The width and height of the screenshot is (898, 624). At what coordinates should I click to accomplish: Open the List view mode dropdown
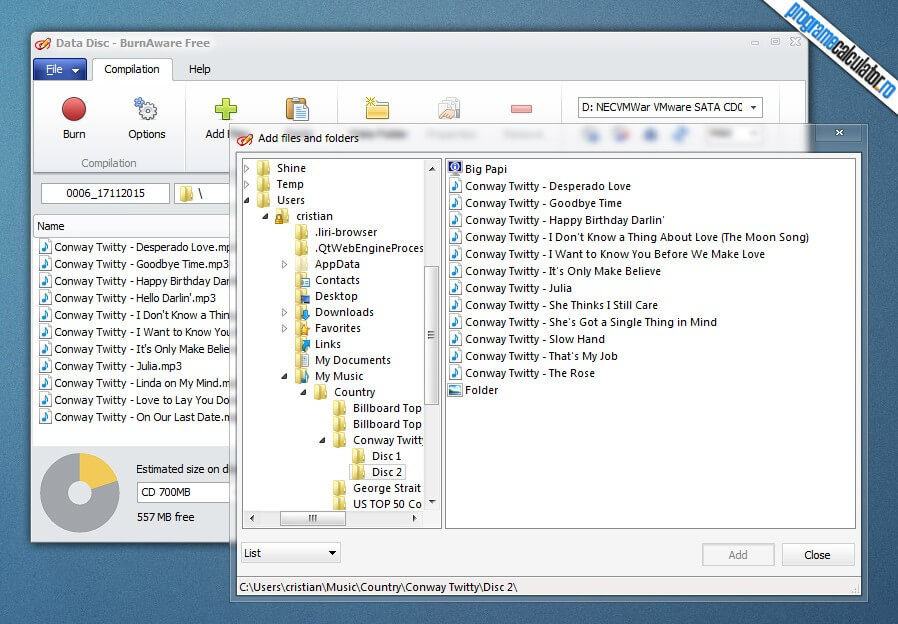click(x=291, y=553)
